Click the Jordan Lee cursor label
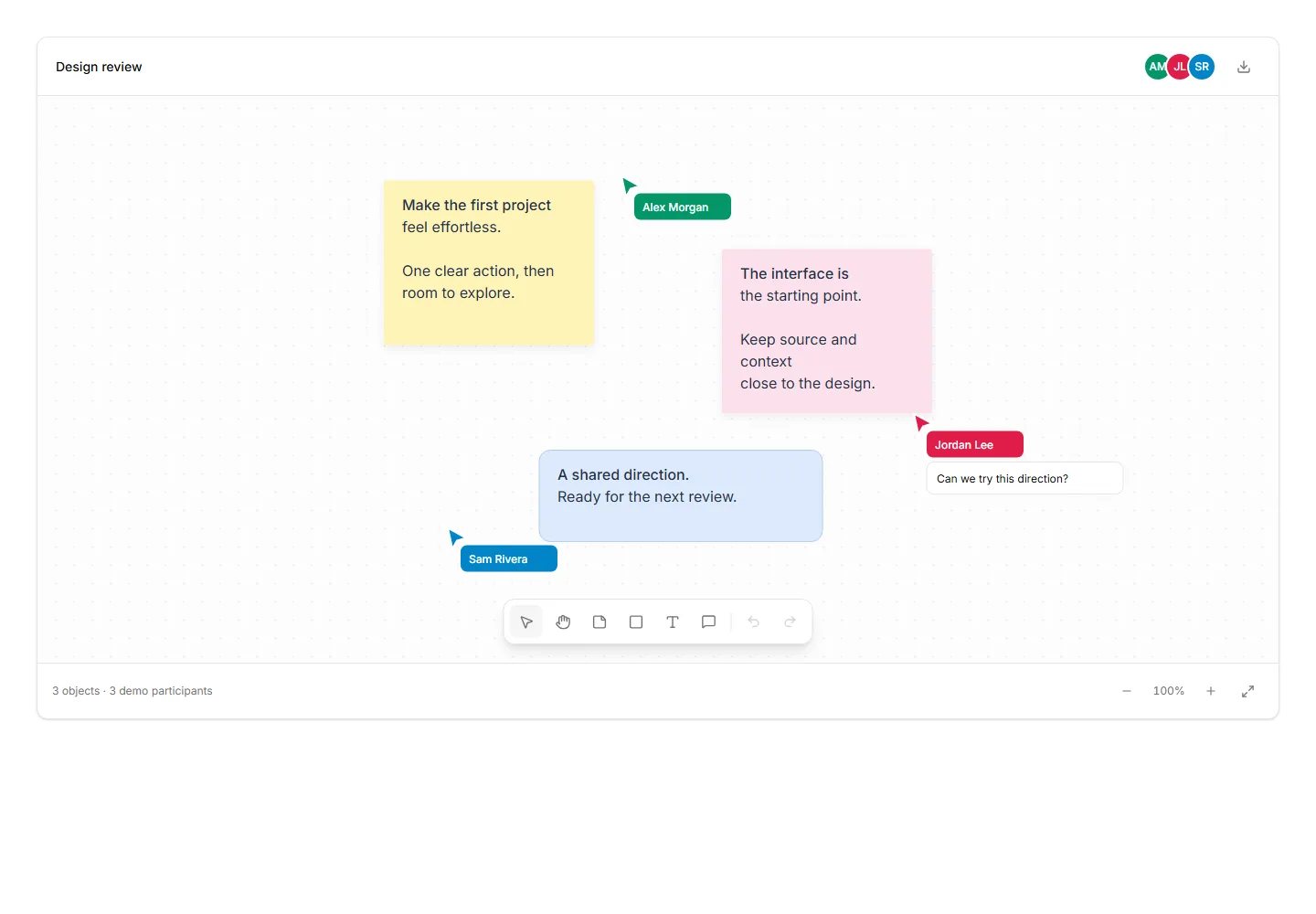Image resolution: width=1316 pixels, height=914 pixels. tap(975, 444)
